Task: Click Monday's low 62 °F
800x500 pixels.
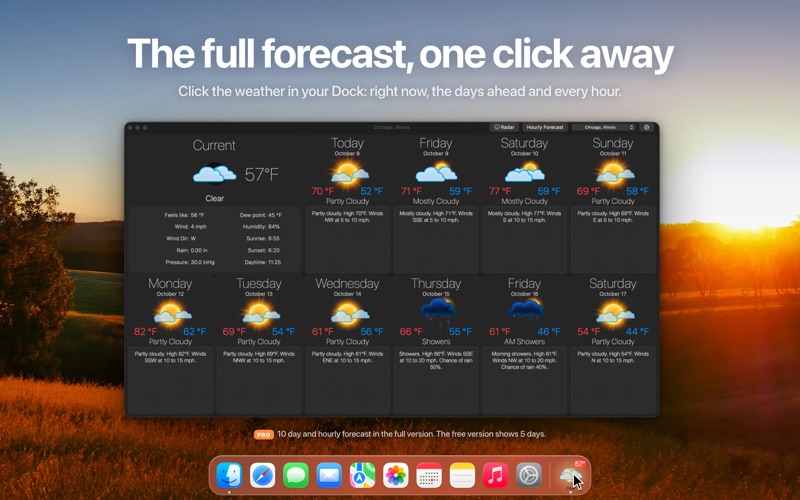Action: [x=194, y=332]
